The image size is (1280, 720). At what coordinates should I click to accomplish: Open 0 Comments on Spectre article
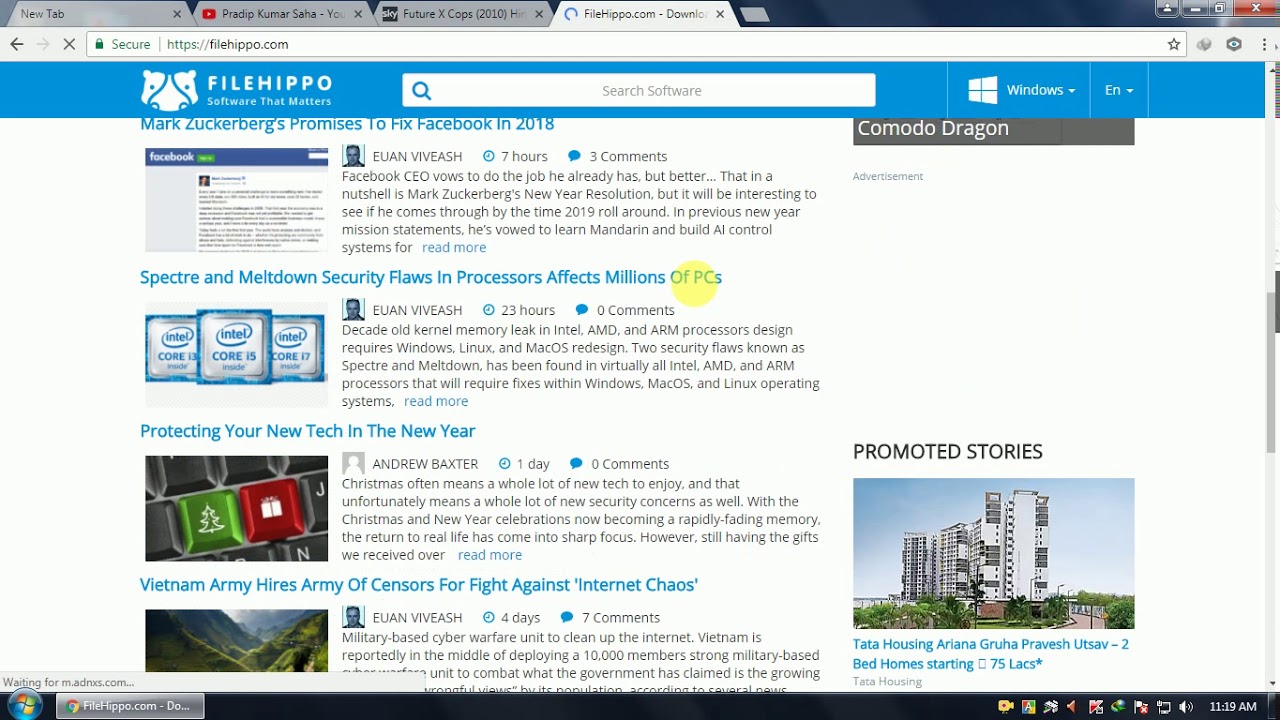coord(636,310)
